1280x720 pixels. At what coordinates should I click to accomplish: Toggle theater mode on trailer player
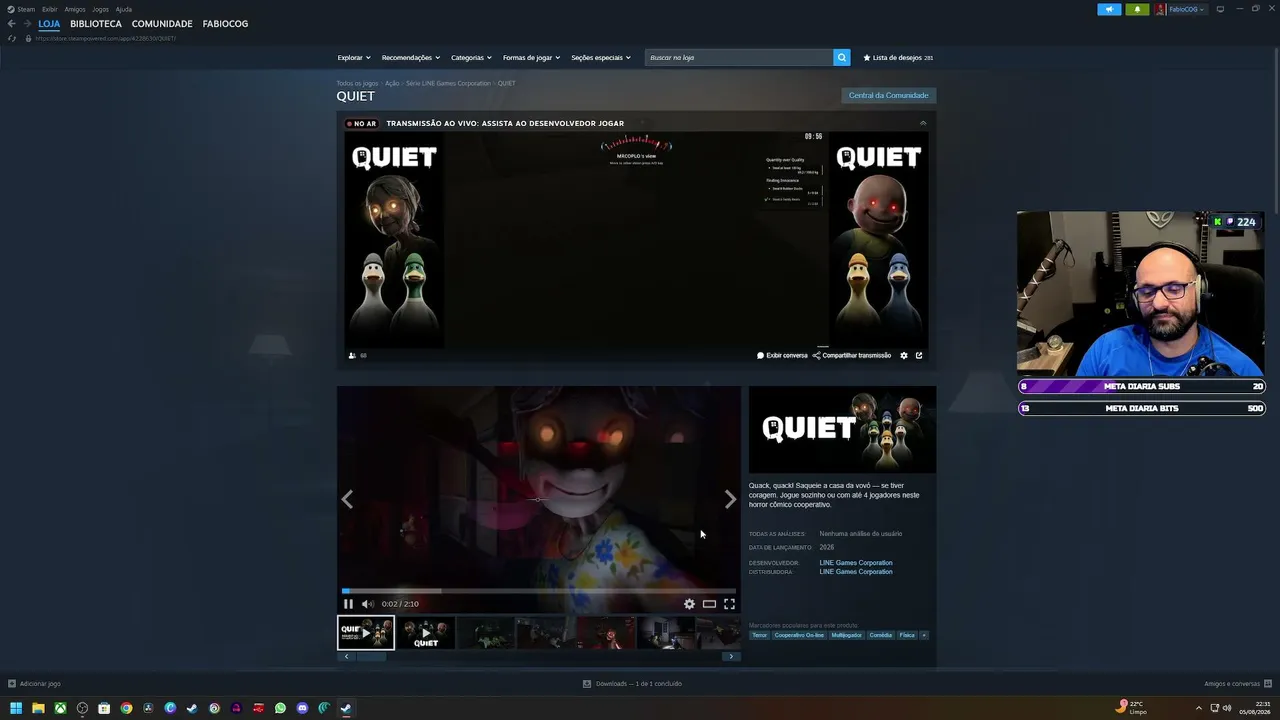coord(709,604)
